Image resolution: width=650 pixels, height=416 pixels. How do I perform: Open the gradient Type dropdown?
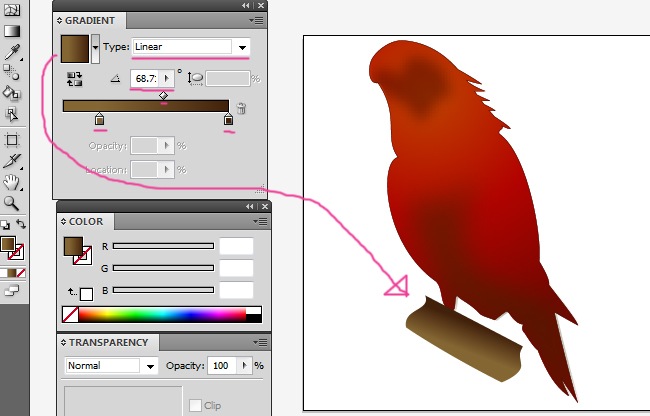pyautogui.click(x=241, y=47)
